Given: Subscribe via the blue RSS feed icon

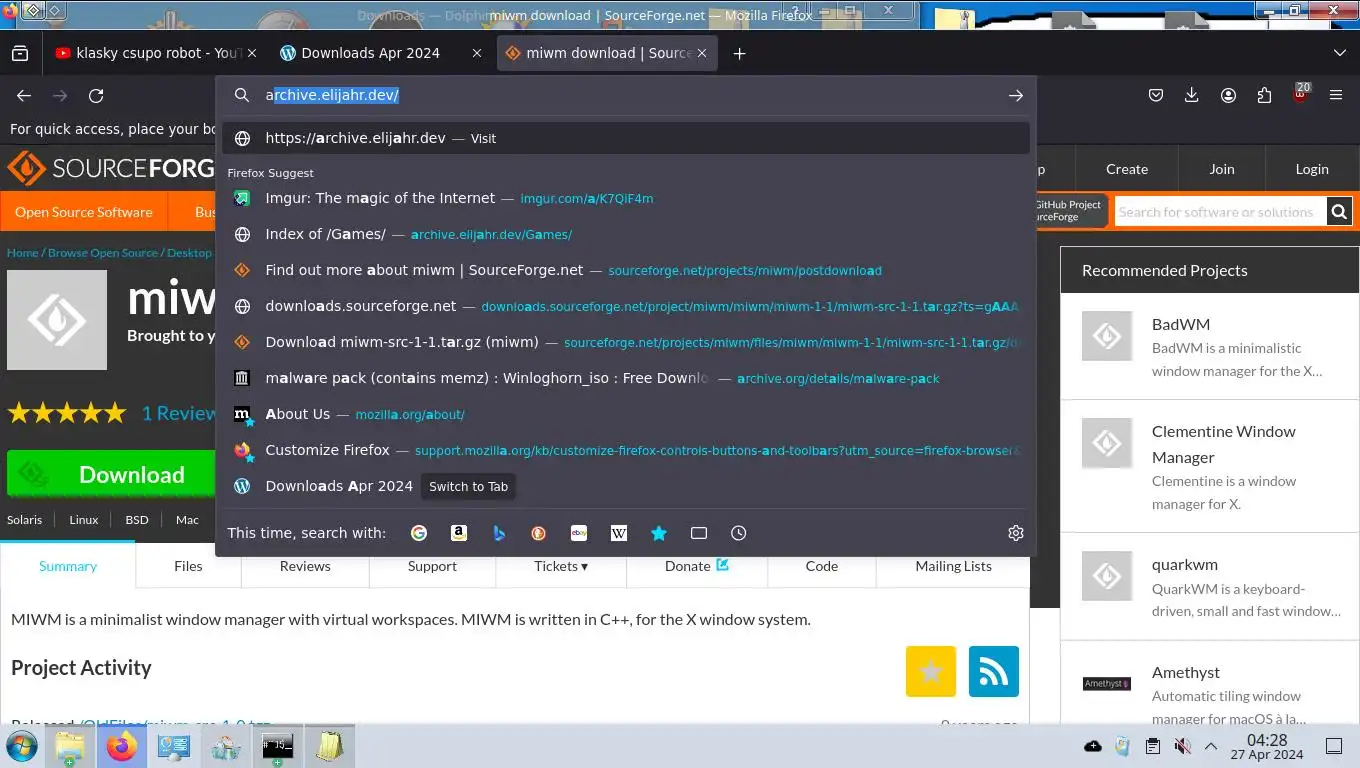Looking at the screenshot, I should 993,671.
